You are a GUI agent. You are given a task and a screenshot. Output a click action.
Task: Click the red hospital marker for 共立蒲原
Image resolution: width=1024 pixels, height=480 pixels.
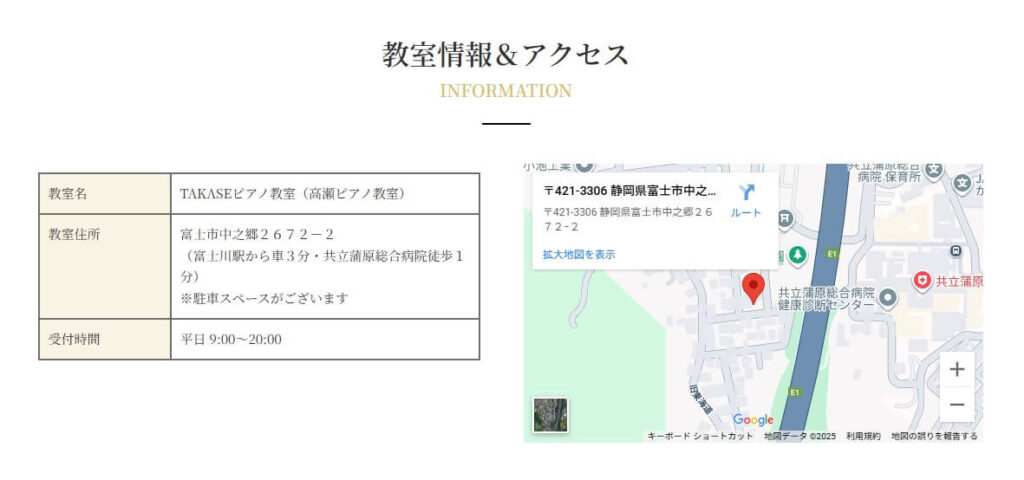921,282
